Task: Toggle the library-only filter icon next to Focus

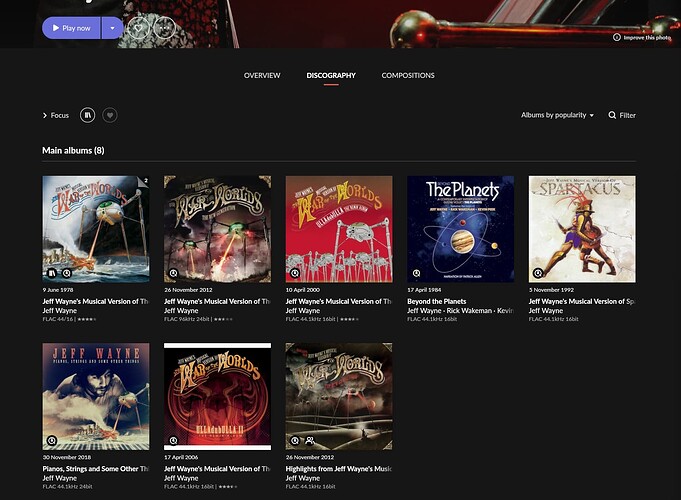Action: coord(87,115)
